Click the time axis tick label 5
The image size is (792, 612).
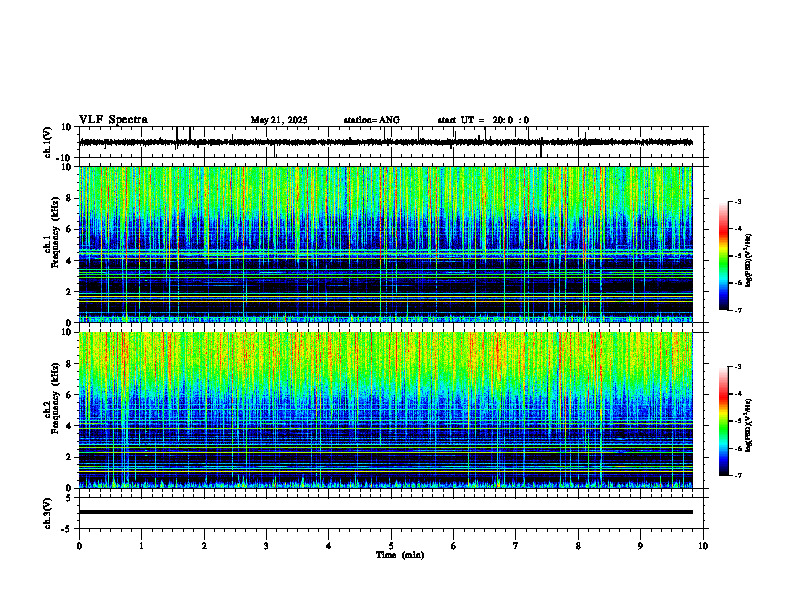pyautogui.click(x=391, y=546)
